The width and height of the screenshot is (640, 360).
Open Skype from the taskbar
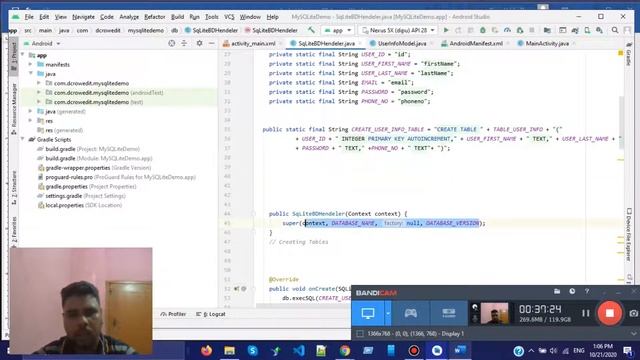coord(252,350)
